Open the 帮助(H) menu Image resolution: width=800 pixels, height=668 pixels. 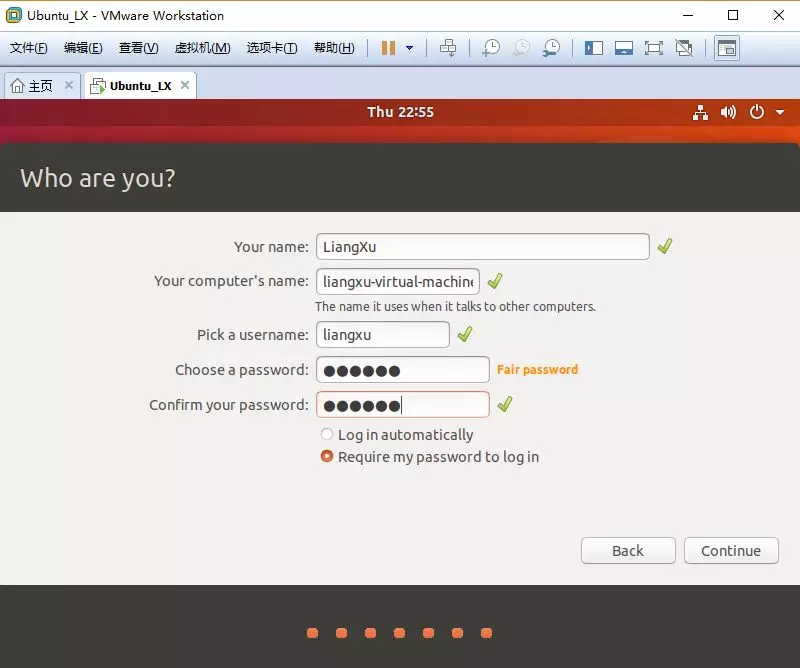[x=334, y=48]
